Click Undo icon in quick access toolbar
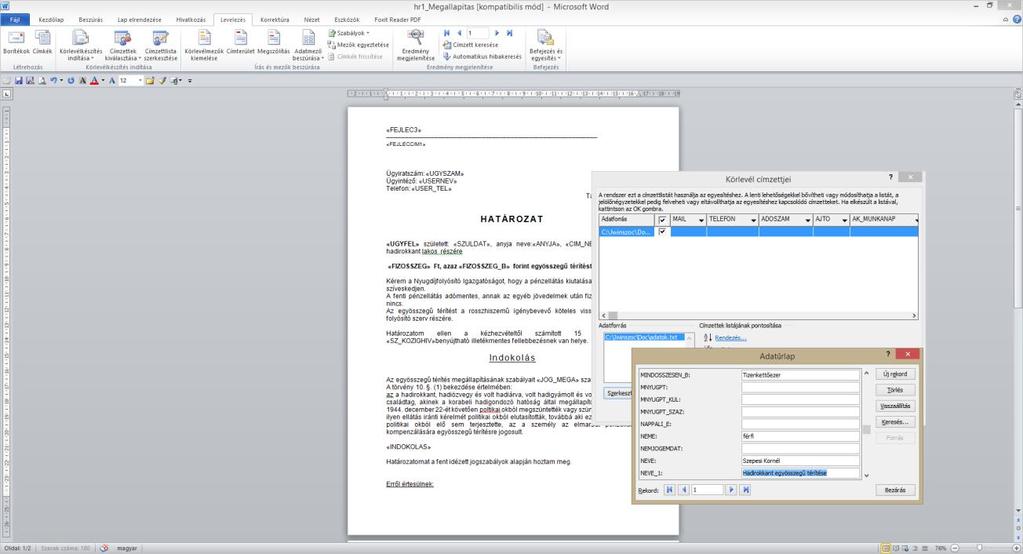The image size is (1023, 554). click(53, 81)
